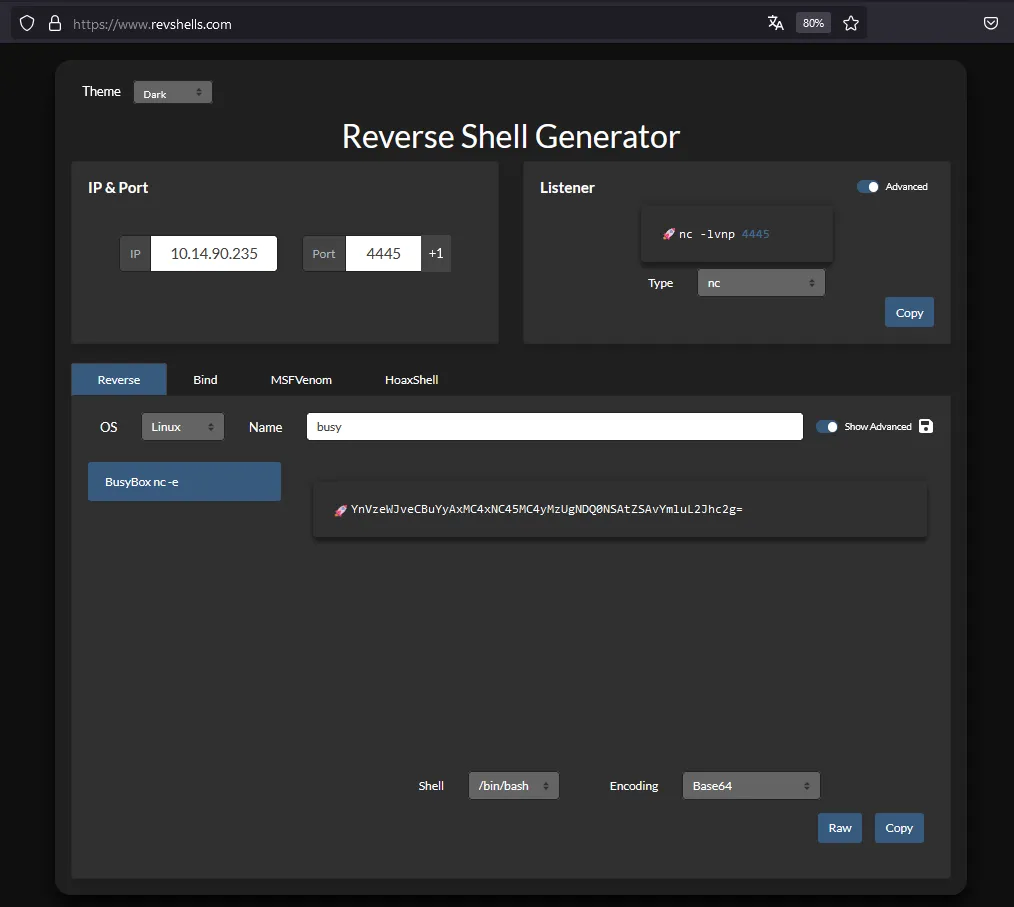Screen dimensions: 1014x907
Task: Toggle the Listener Advanced switch
Action: click(x=868, y=187)
